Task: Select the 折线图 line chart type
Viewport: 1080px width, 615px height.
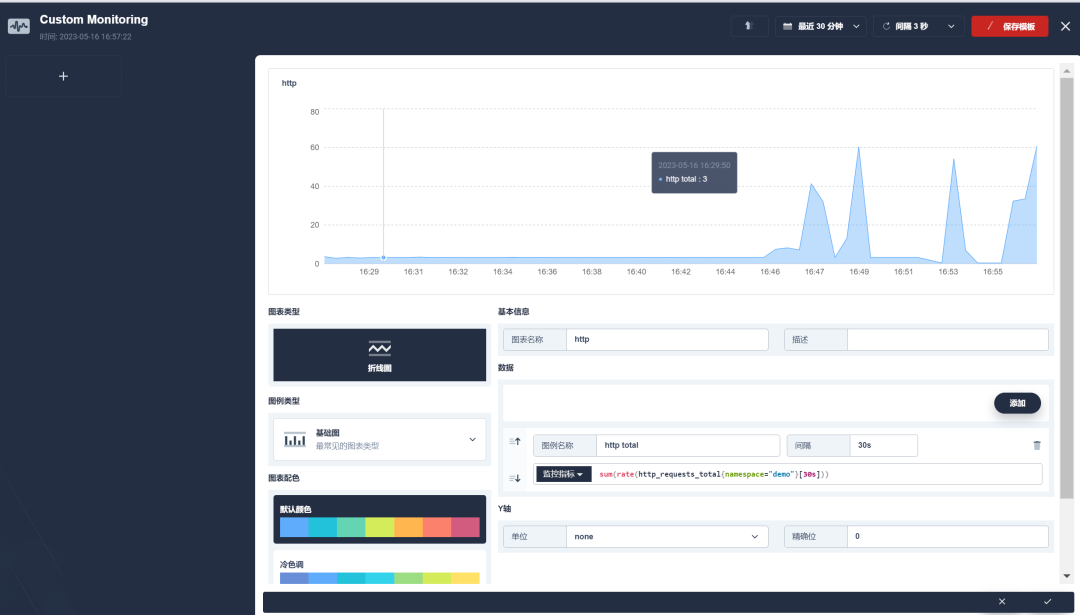Action: point(380,355)
